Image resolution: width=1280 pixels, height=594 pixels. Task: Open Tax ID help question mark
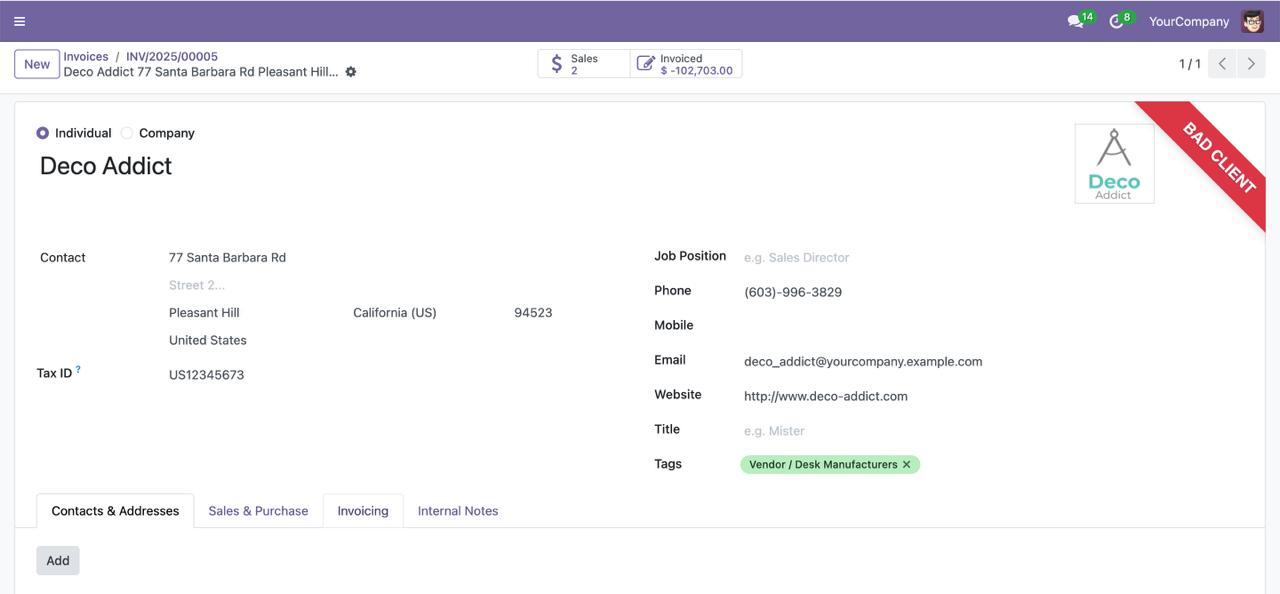(78, 370)
